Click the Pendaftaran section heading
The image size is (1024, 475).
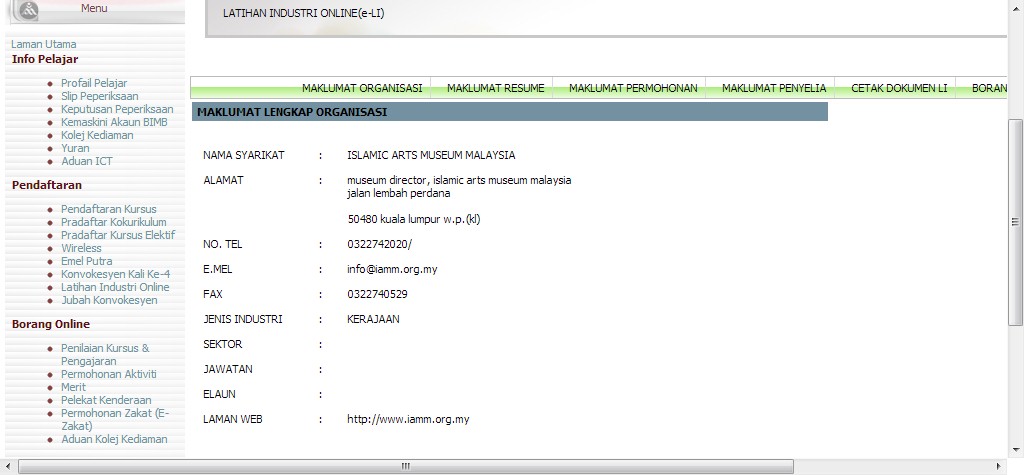point(47,186)
